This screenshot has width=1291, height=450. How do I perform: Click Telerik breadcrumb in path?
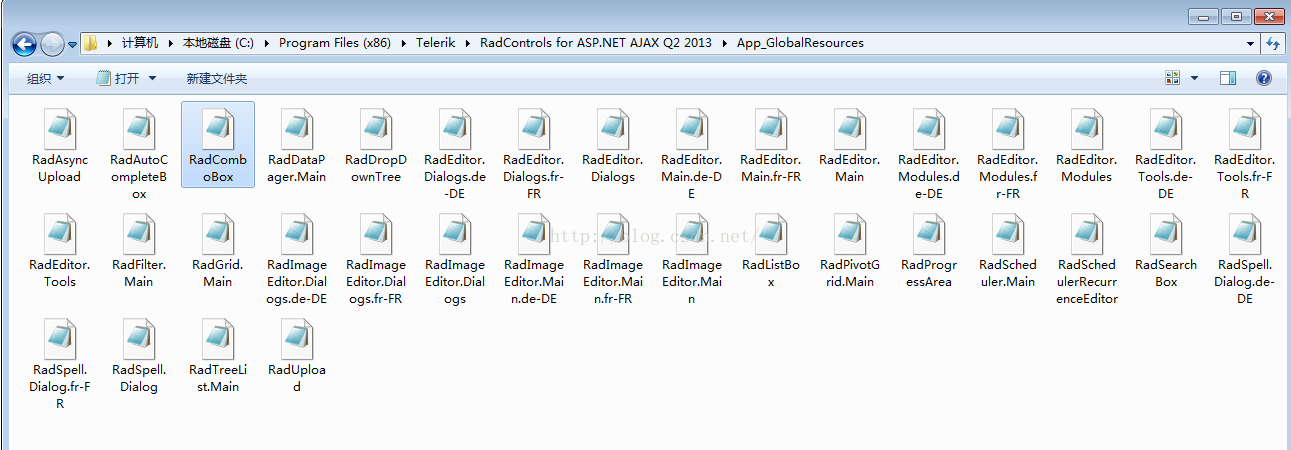coord(435,43)
